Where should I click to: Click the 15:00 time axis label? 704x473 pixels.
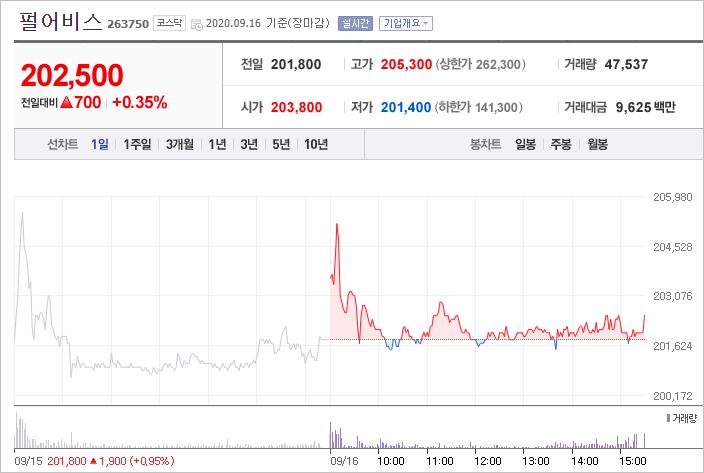click(633, 461)
